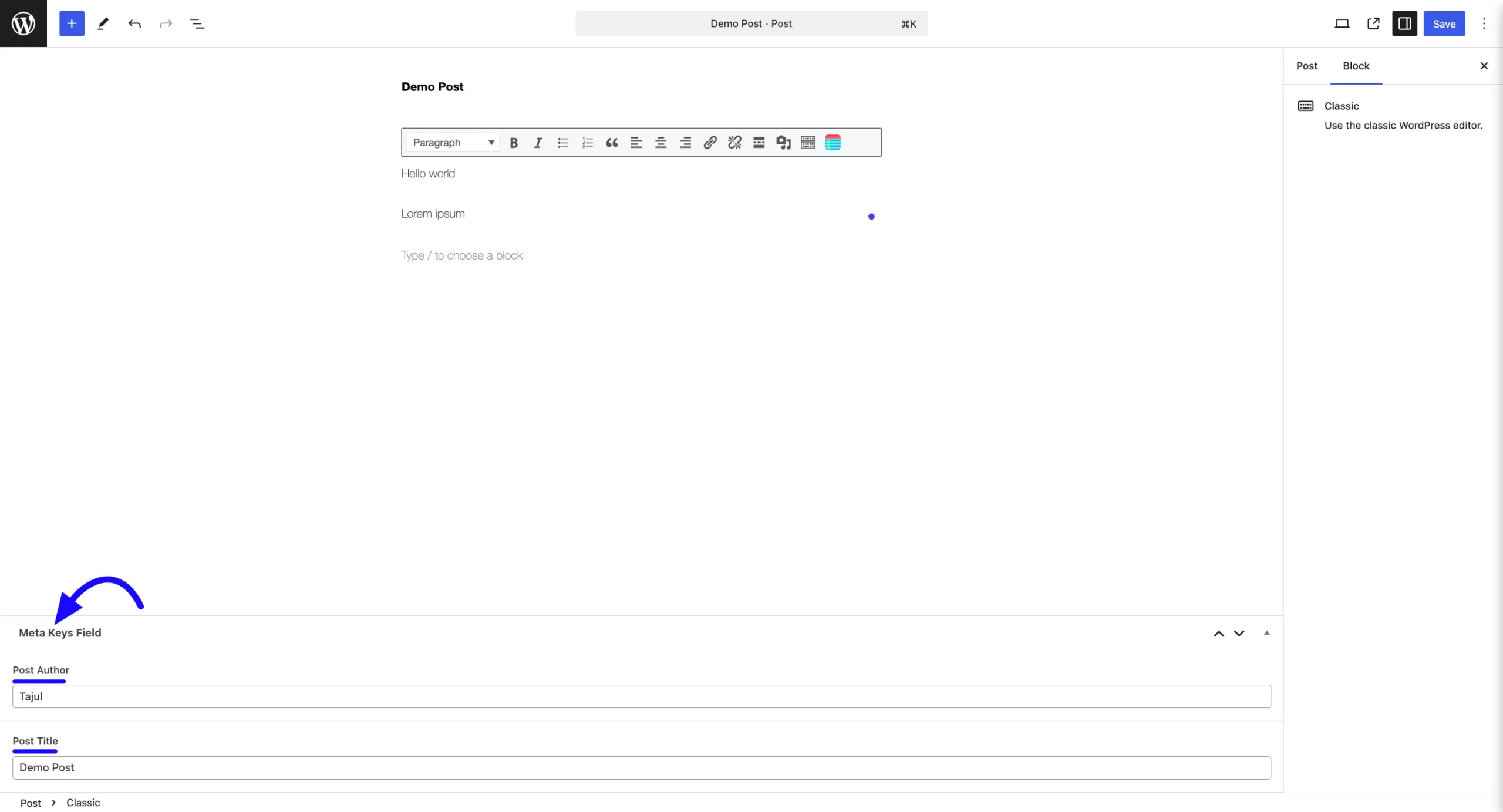Close the settings sidebar
The width and height of the screenshot is (1503, 812).
click(1484, 66)
